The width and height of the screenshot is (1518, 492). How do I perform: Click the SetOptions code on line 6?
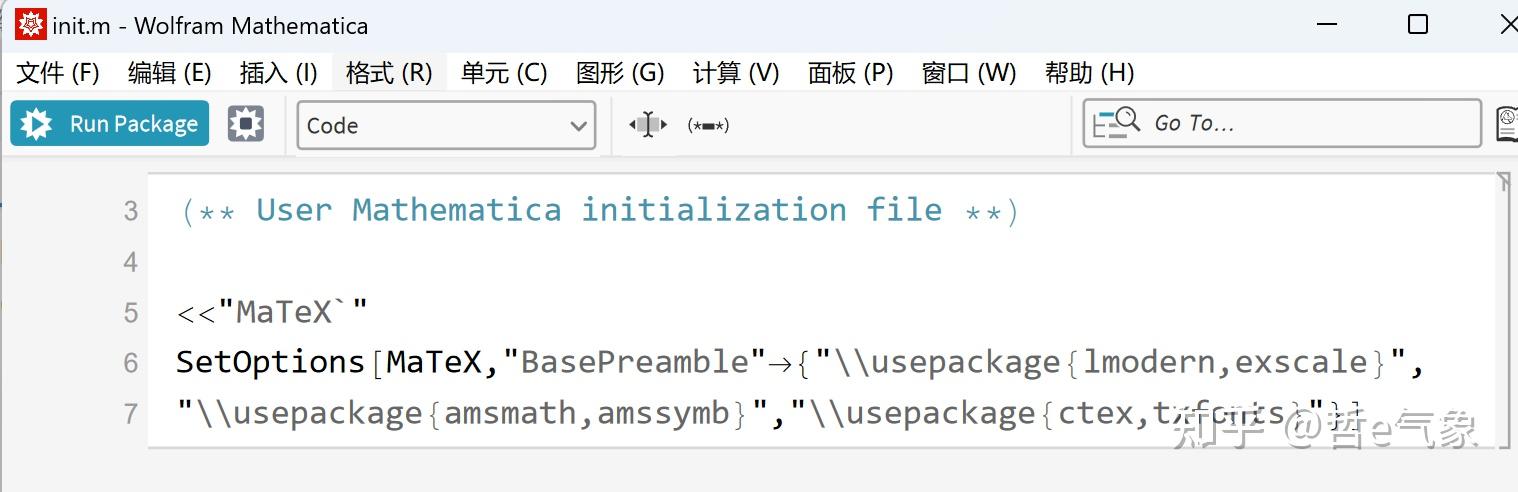271,362
